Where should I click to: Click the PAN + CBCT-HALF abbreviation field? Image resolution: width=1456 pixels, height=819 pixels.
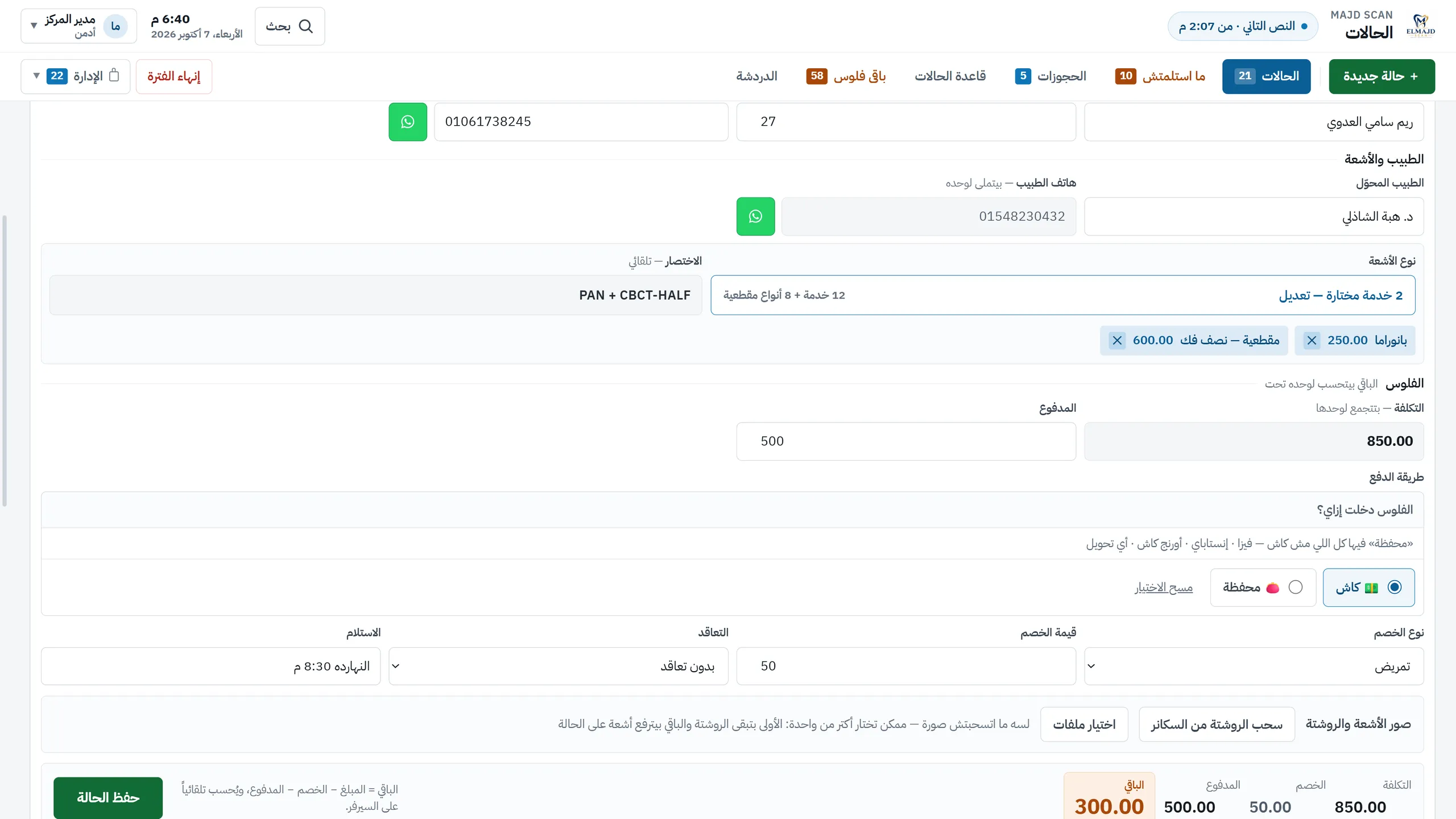point(375,295)
